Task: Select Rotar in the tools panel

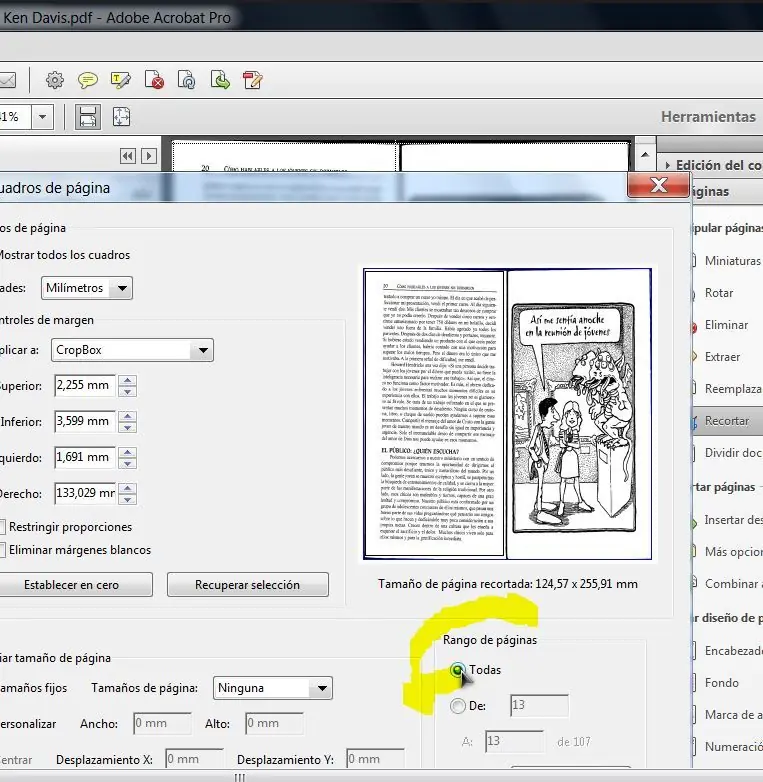Action: 719,293
